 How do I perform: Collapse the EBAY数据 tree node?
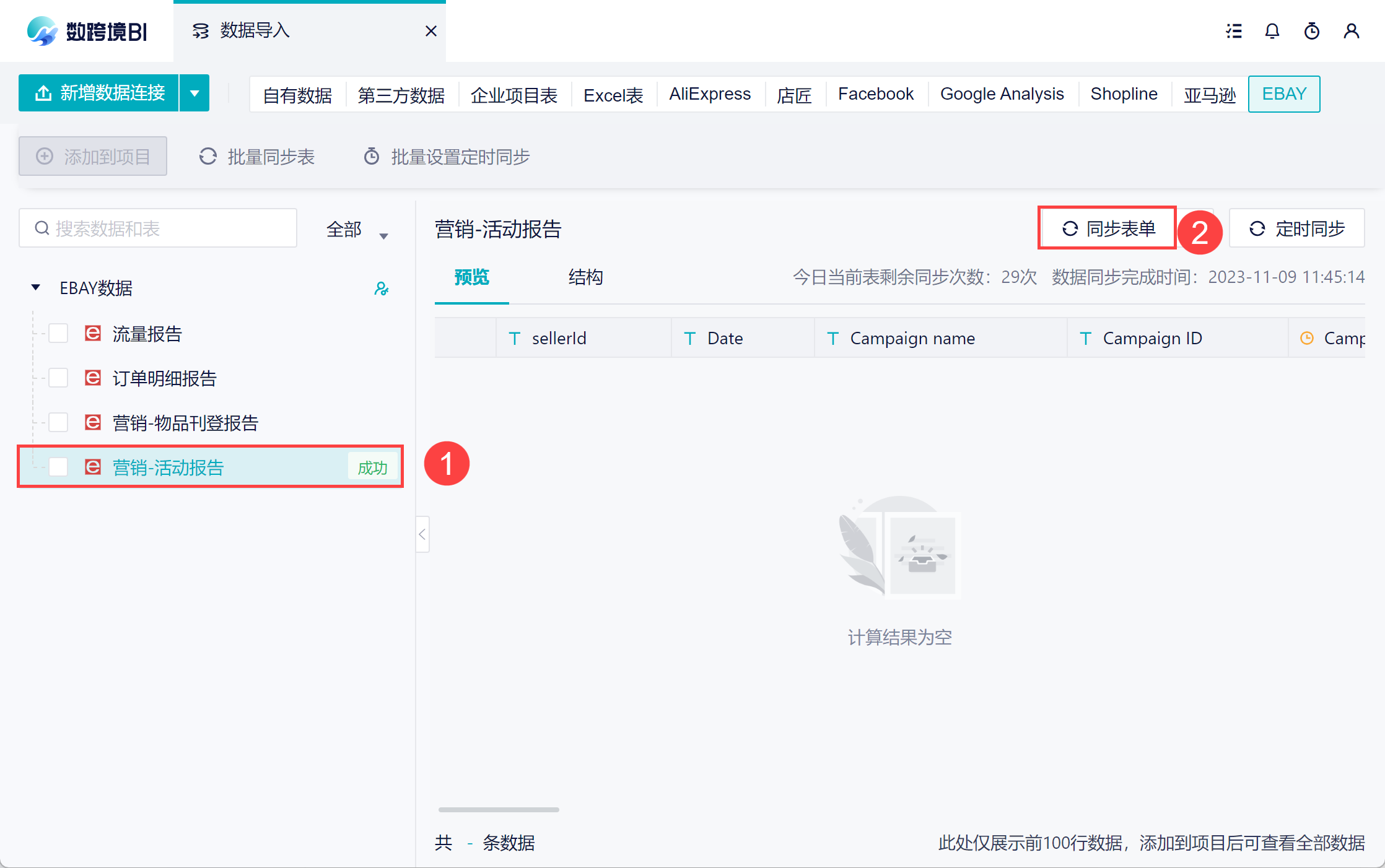click(x=36, y=287)
